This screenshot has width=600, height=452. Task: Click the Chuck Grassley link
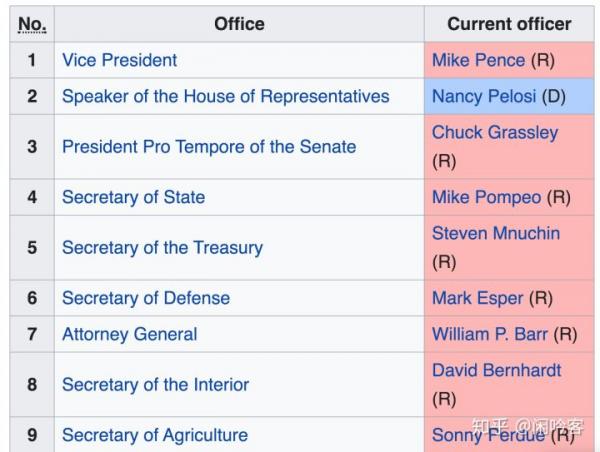[x=495, y=133]
